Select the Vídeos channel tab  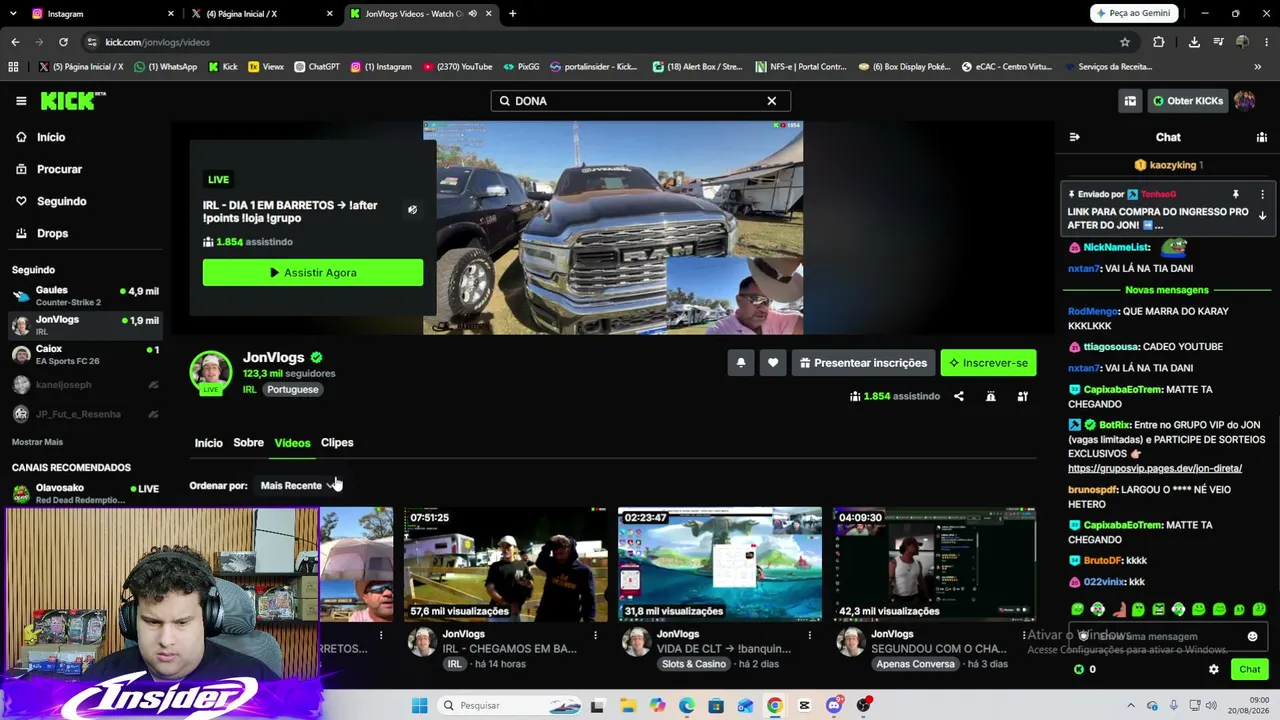coord(292,443)
